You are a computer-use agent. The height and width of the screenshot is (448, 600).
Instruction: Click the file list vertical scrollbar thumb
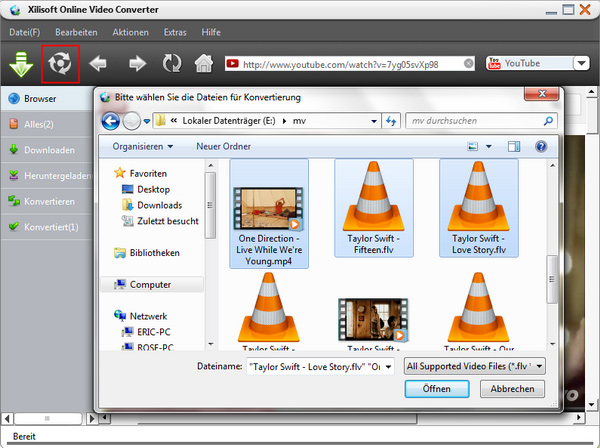tap(551, 279)
